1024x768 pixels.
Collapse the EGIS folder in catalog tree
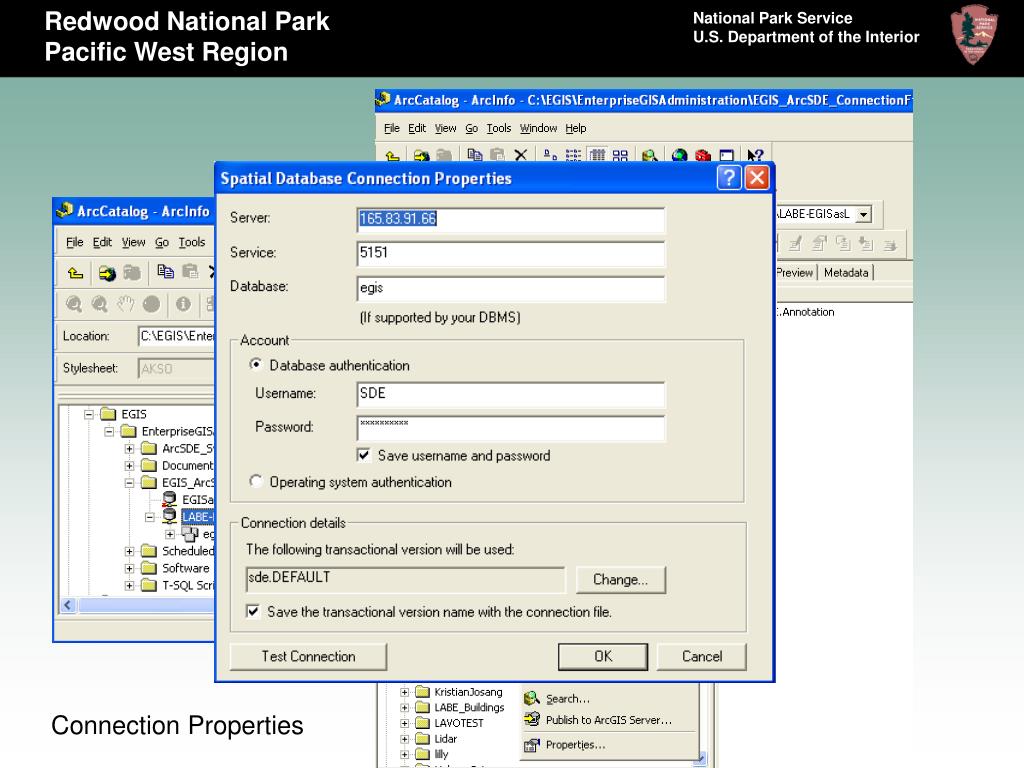point(89,414)
